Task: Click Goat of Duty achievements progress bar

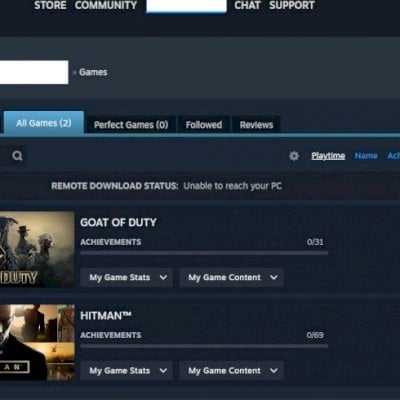Action: [204, 253]
